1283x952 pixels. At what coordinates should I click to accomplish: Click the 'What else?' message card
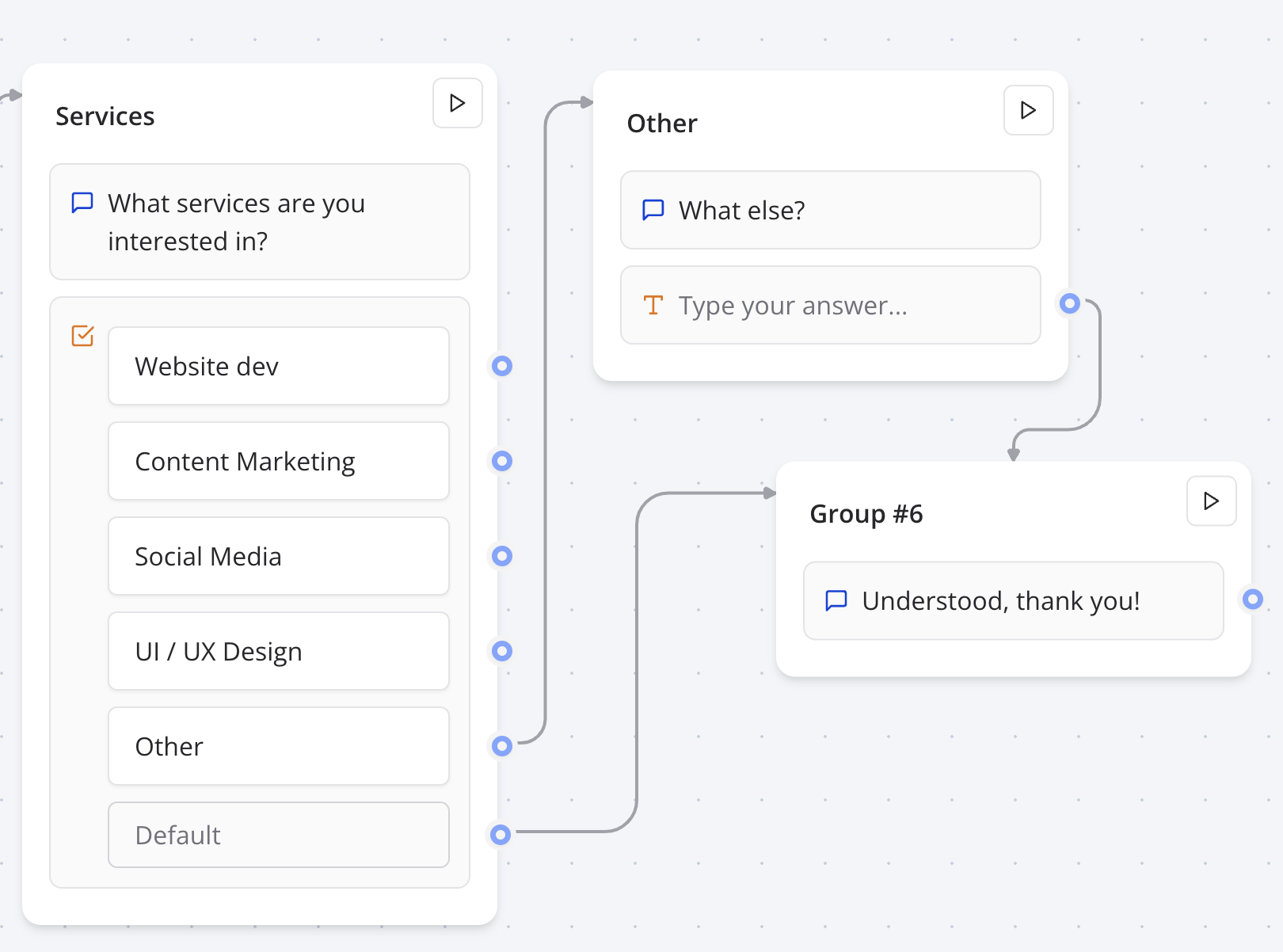point(829,210)
